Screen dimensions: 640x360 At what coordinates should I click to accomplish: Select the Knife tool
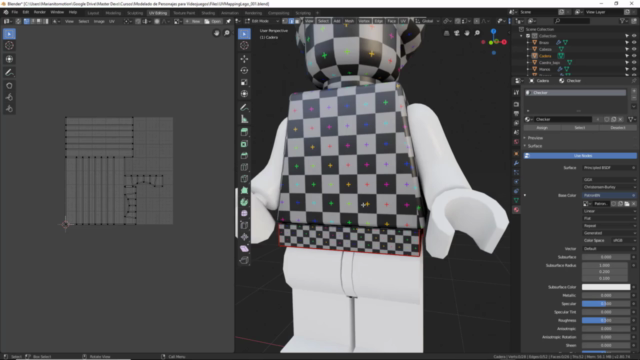pos(244,179)
